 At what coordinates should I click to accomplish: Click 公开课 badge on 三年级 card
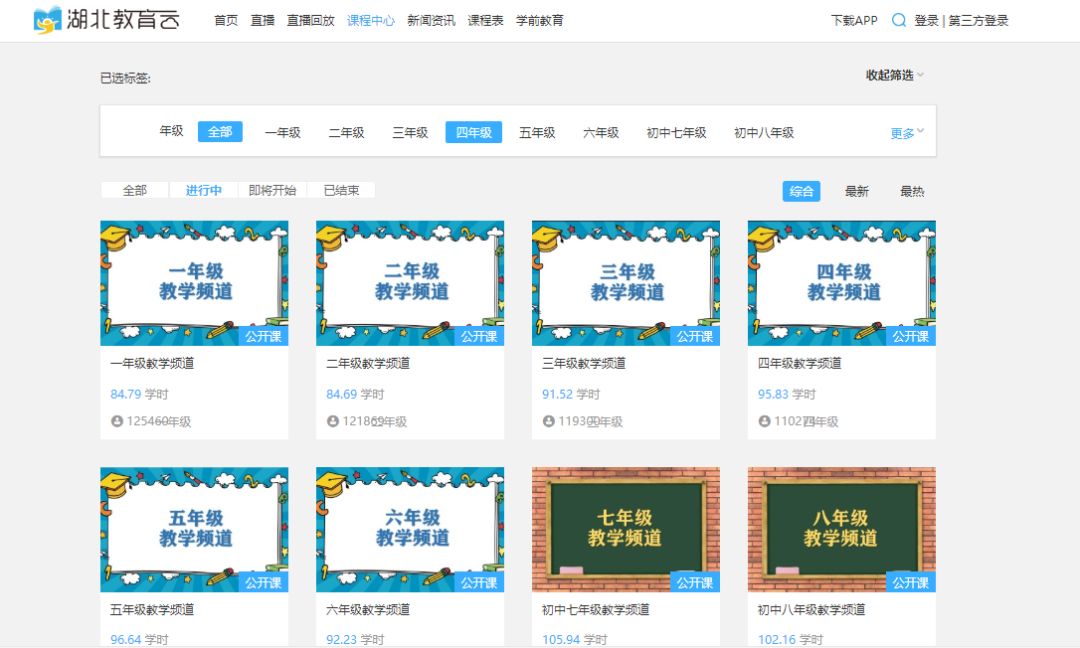[694, 336]
